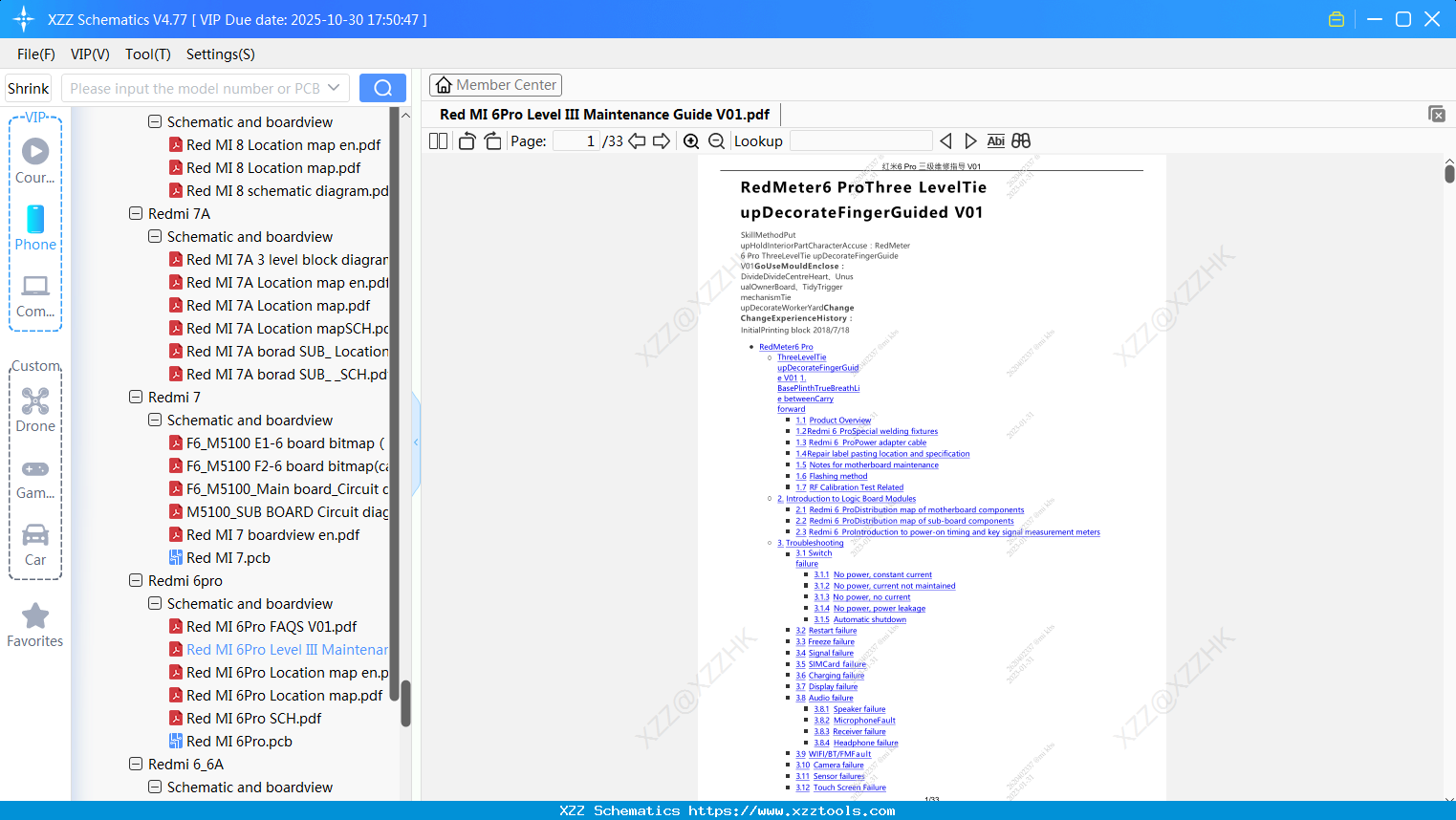1456x820 pixels.
Task: Collapse the left panel via the splitter handle
Action: (x=416, y=442)
